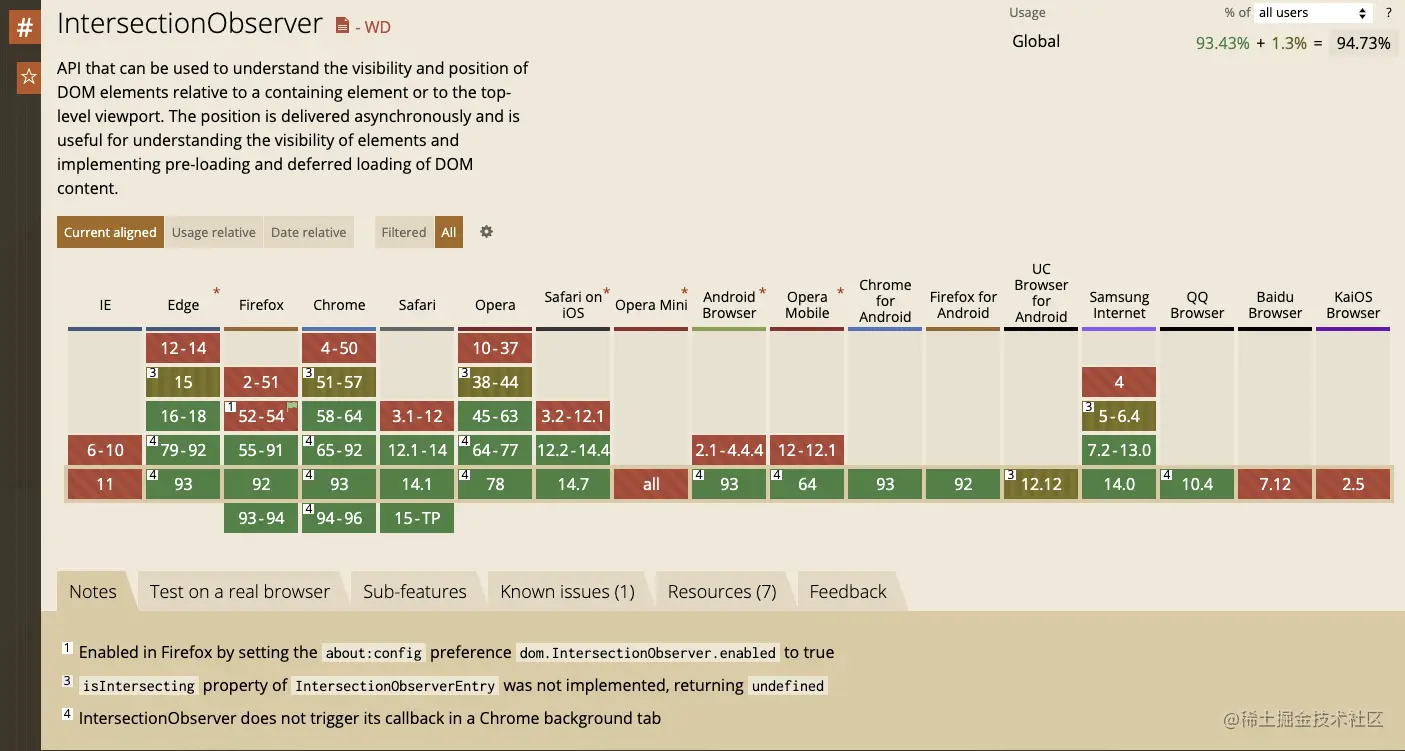
Task: Click UC Browser for Android header
Action: (1041, 293)
